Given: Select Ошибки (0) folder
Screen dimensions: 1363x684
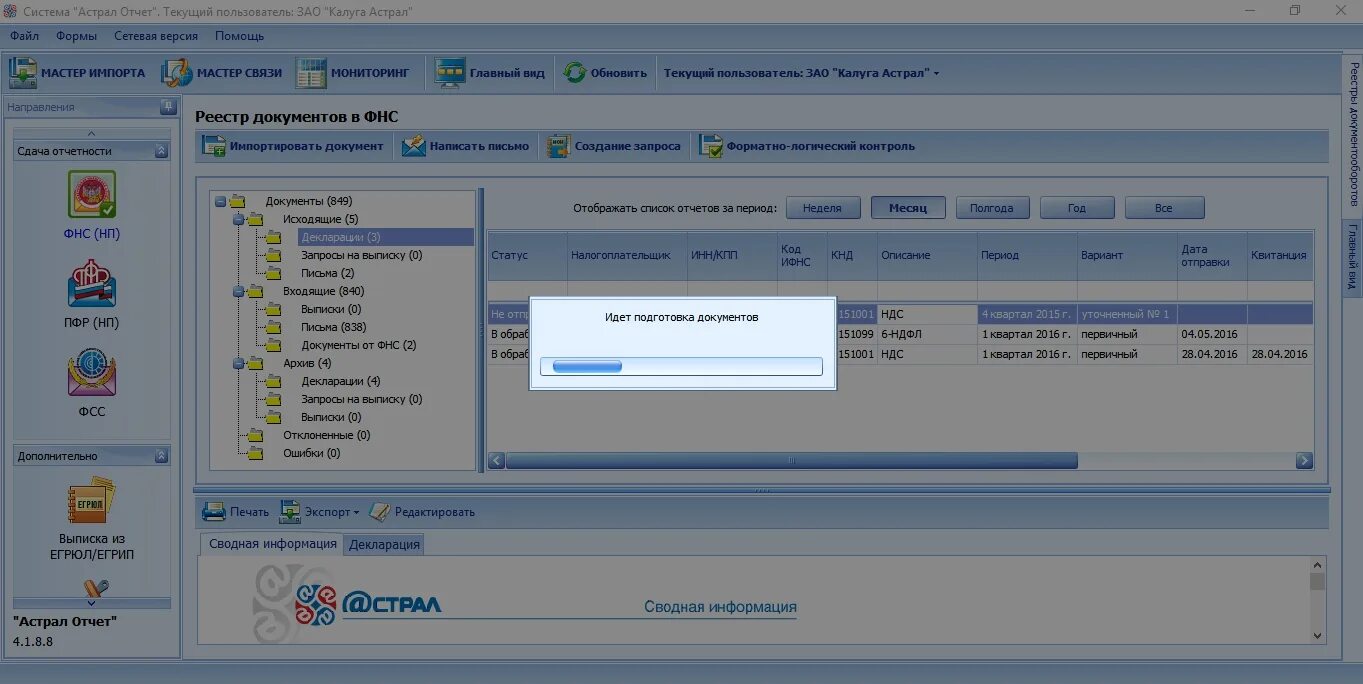Looking at the screenshot, I should click(311, 453).
